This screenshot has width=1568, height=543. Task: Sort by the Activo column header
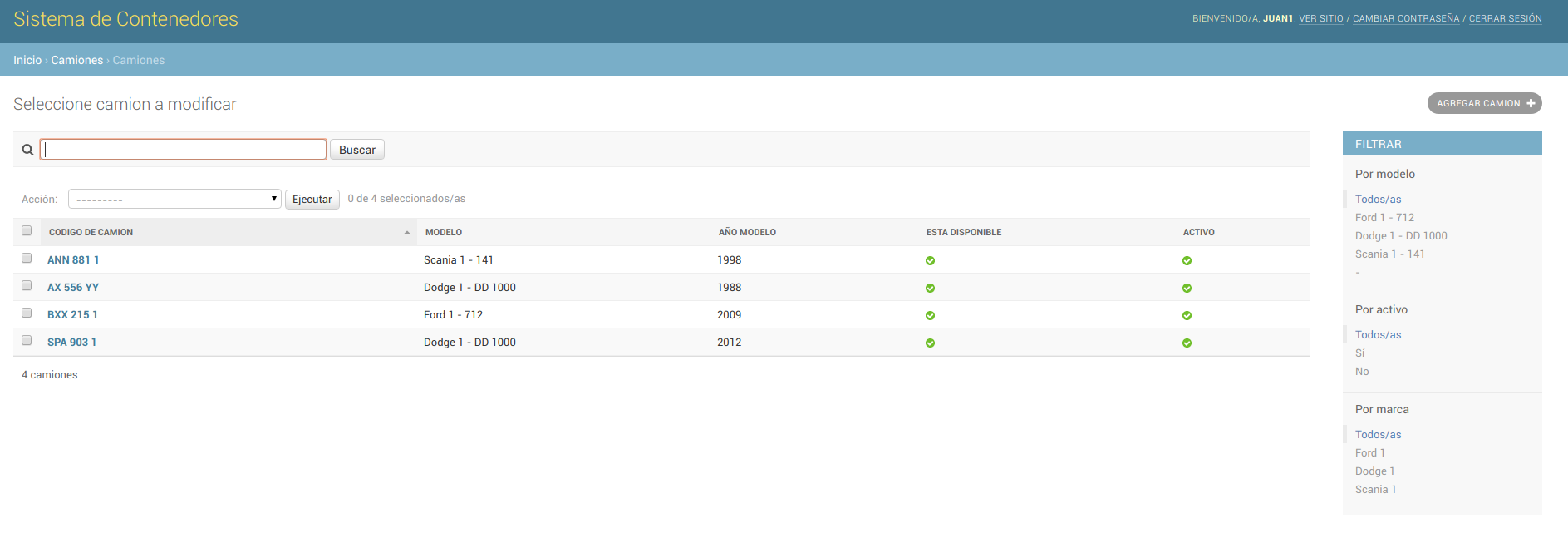pyautogui.click(x=1198, y=233)
